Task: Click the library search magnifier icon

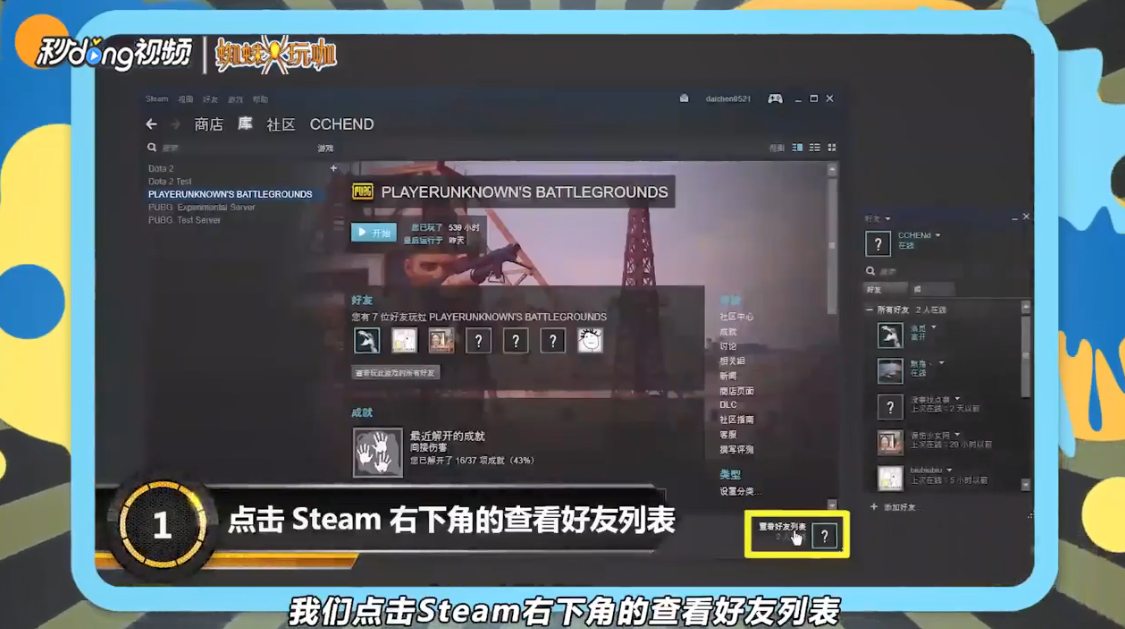Action: tap(152, 147)
